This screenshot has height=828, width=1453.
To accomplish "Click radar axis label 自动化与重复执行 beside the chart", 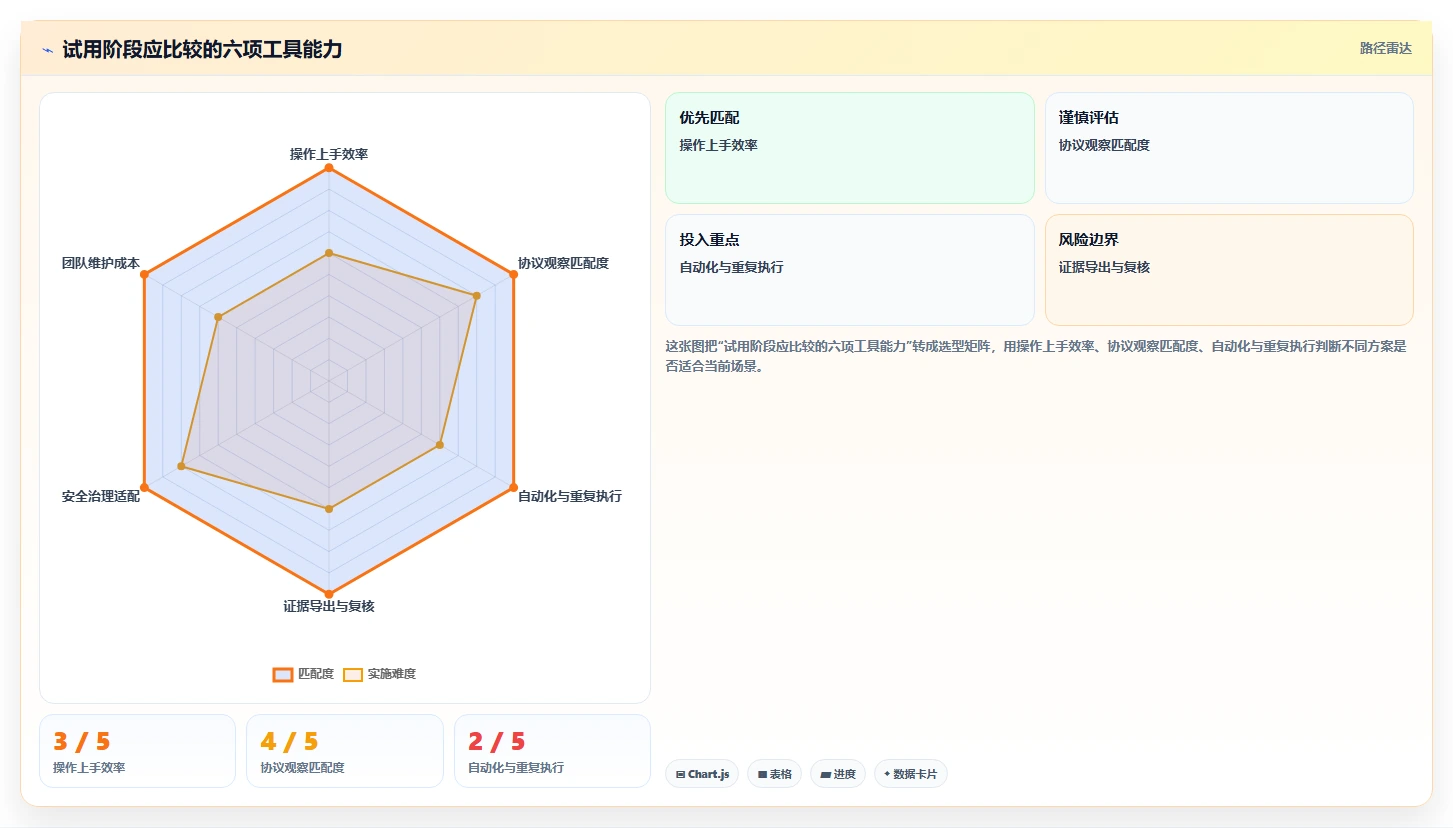I will [569, 496].
